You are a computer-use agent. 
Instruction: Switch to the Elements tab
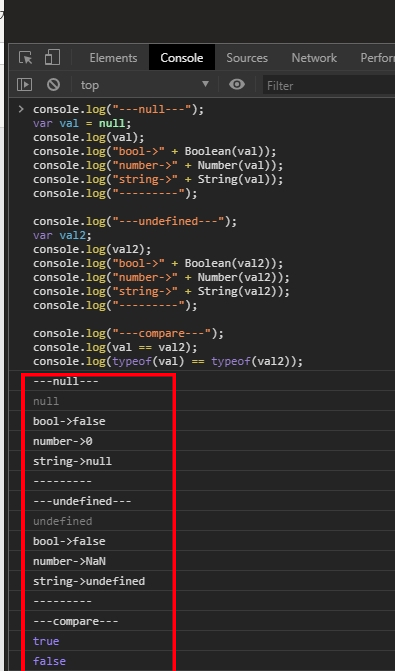[x=113, y=58]
